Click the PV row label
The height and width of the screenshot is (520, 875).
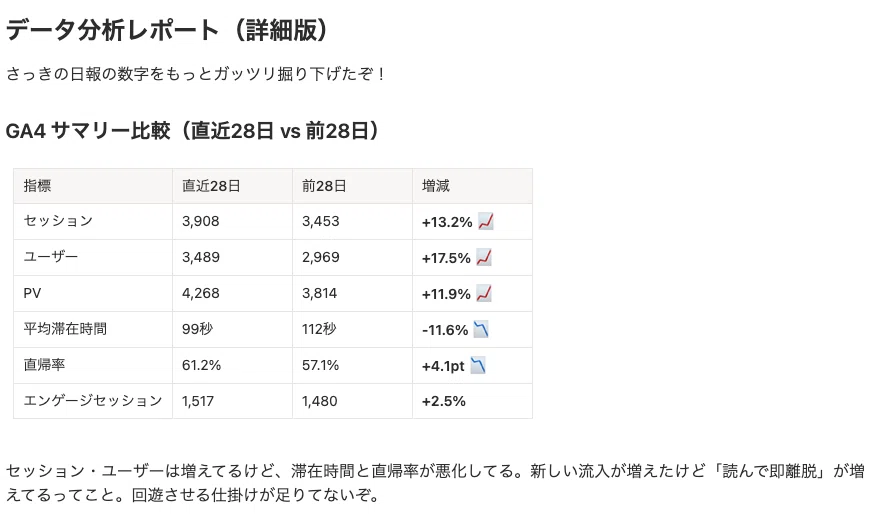pos(32,293)
